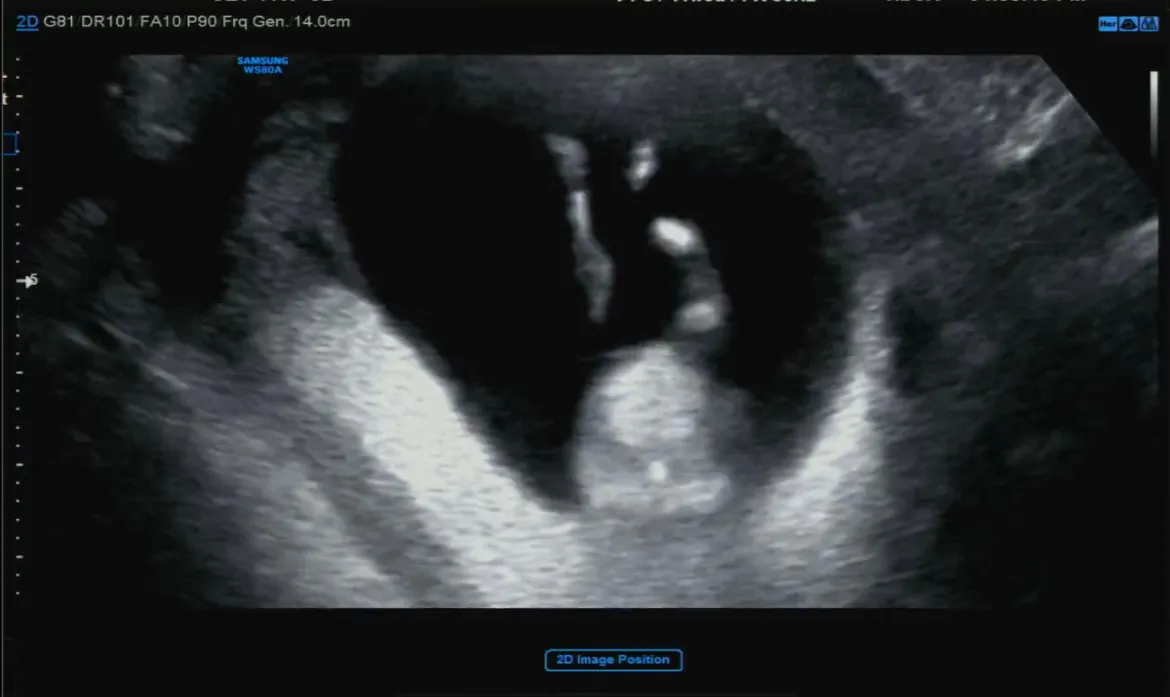
Task: Select the DR101 dynamic range value
Action: (107, 22)
